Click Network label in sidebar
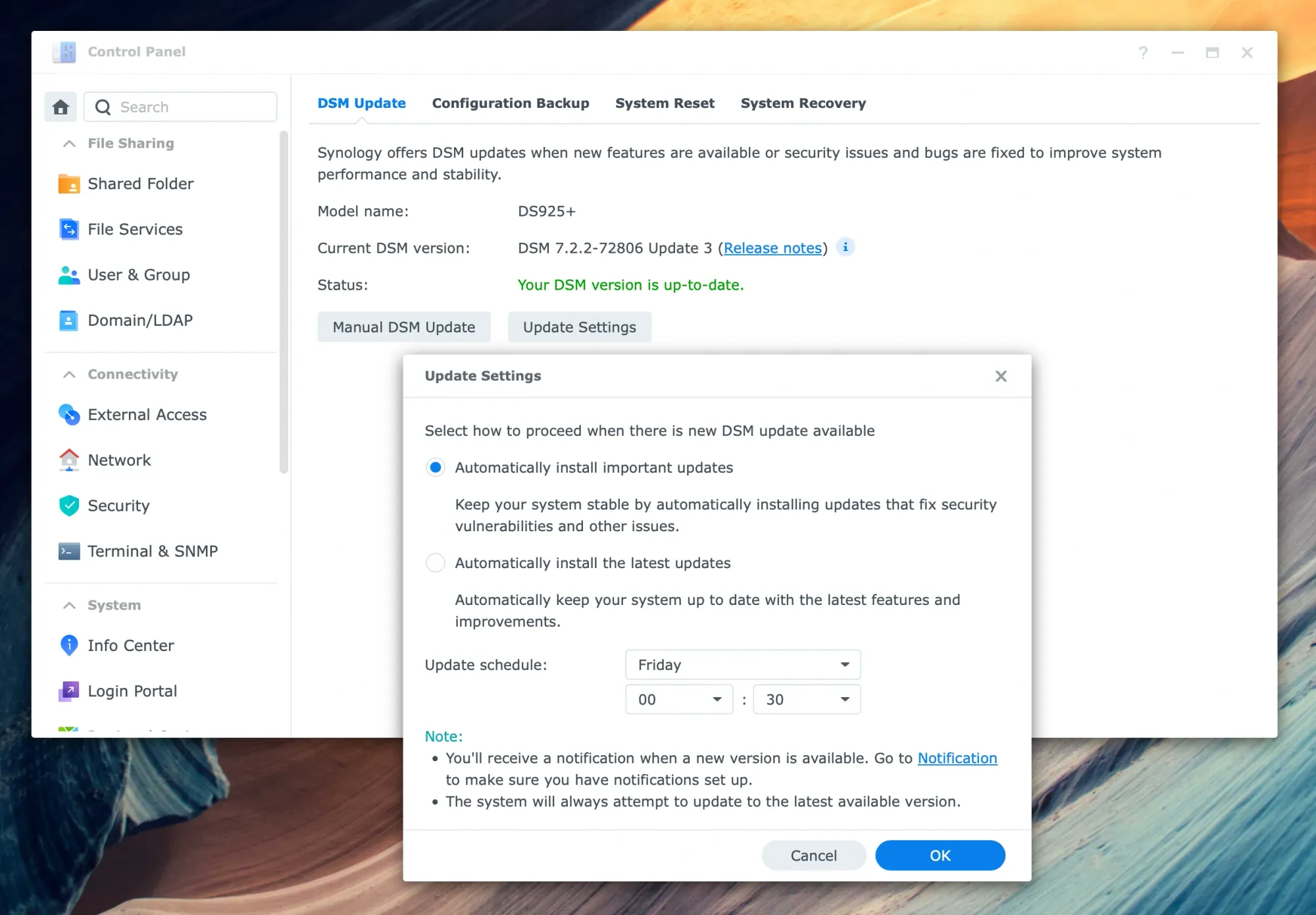1316x915 pixels. click(x=119, y=460)
